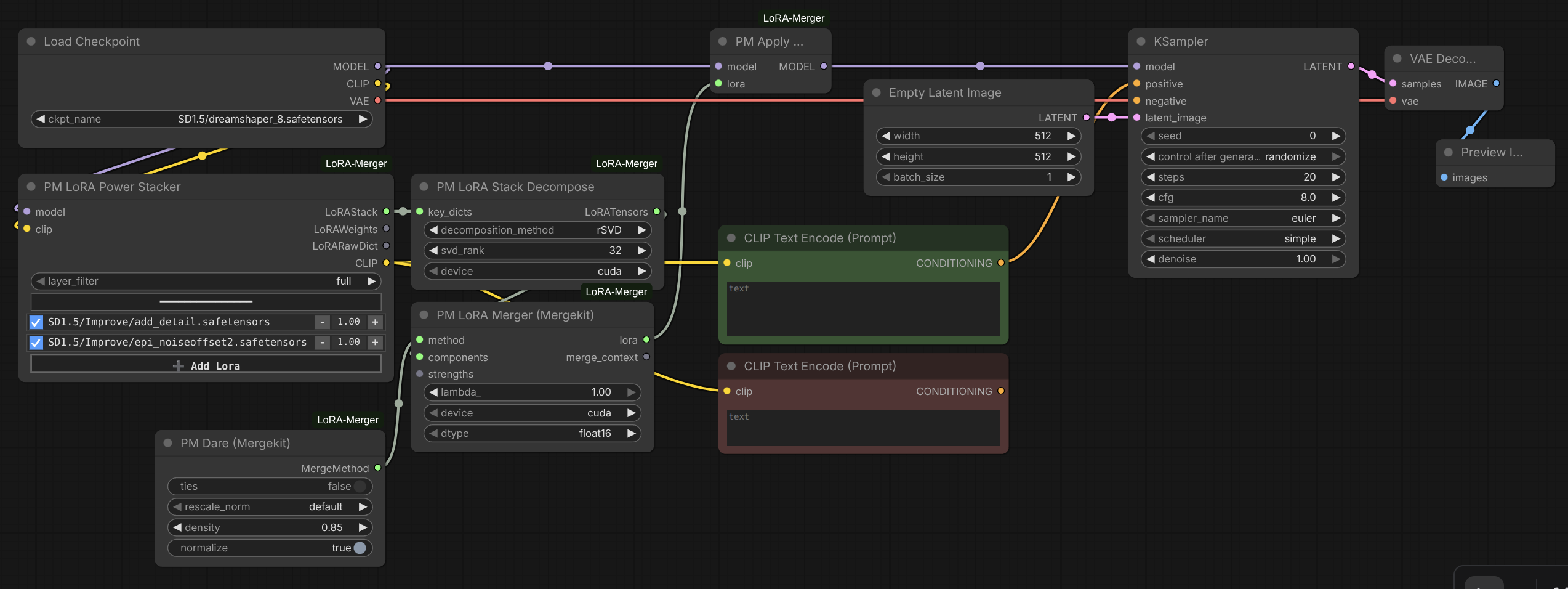Click the IMAGE output socket on VAE Decode

1496,83
